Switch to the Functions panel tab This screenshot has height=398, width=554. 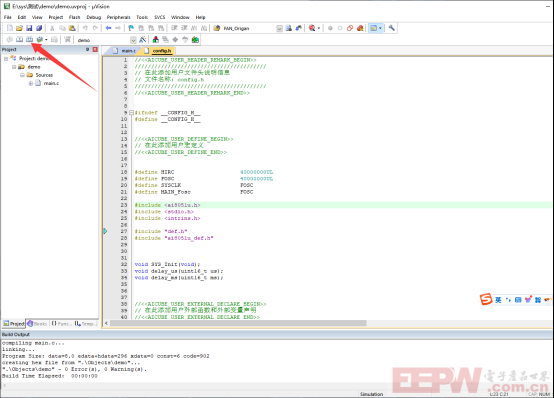point(61,323)
